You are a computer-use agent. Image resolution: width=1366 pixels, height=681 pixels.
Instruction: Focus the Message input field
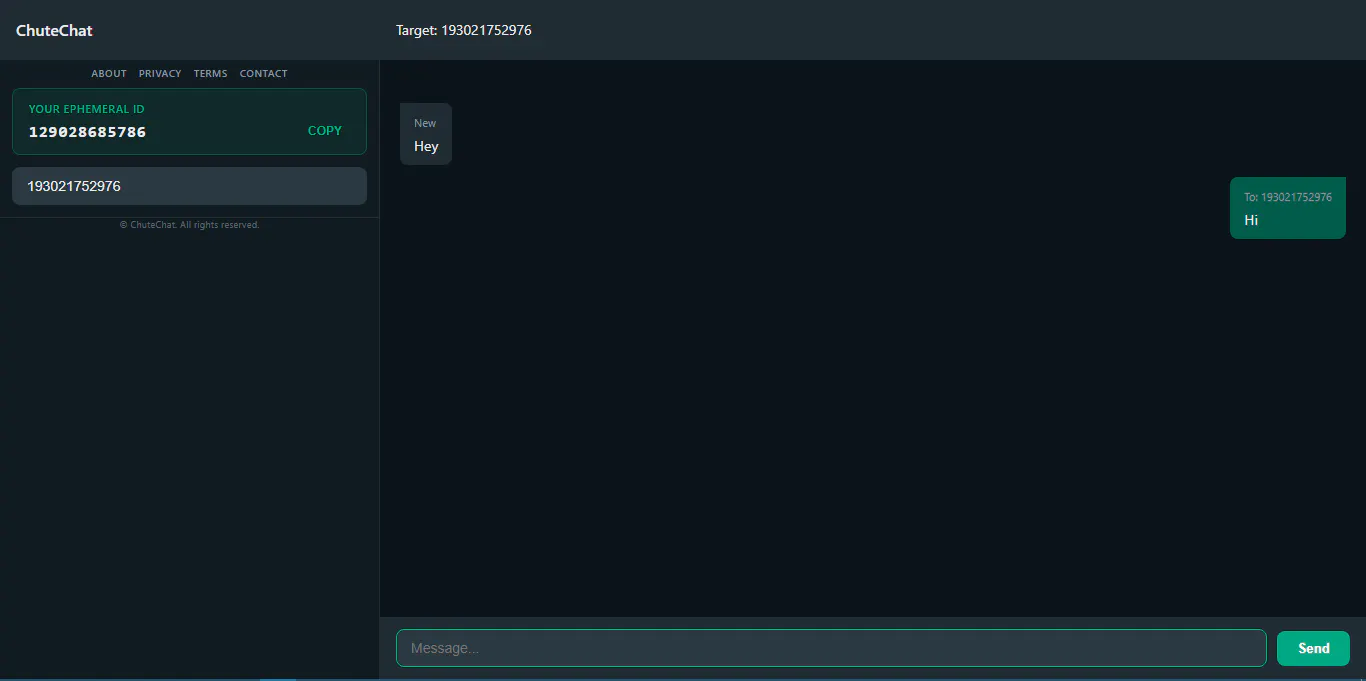tap(831, 648)
